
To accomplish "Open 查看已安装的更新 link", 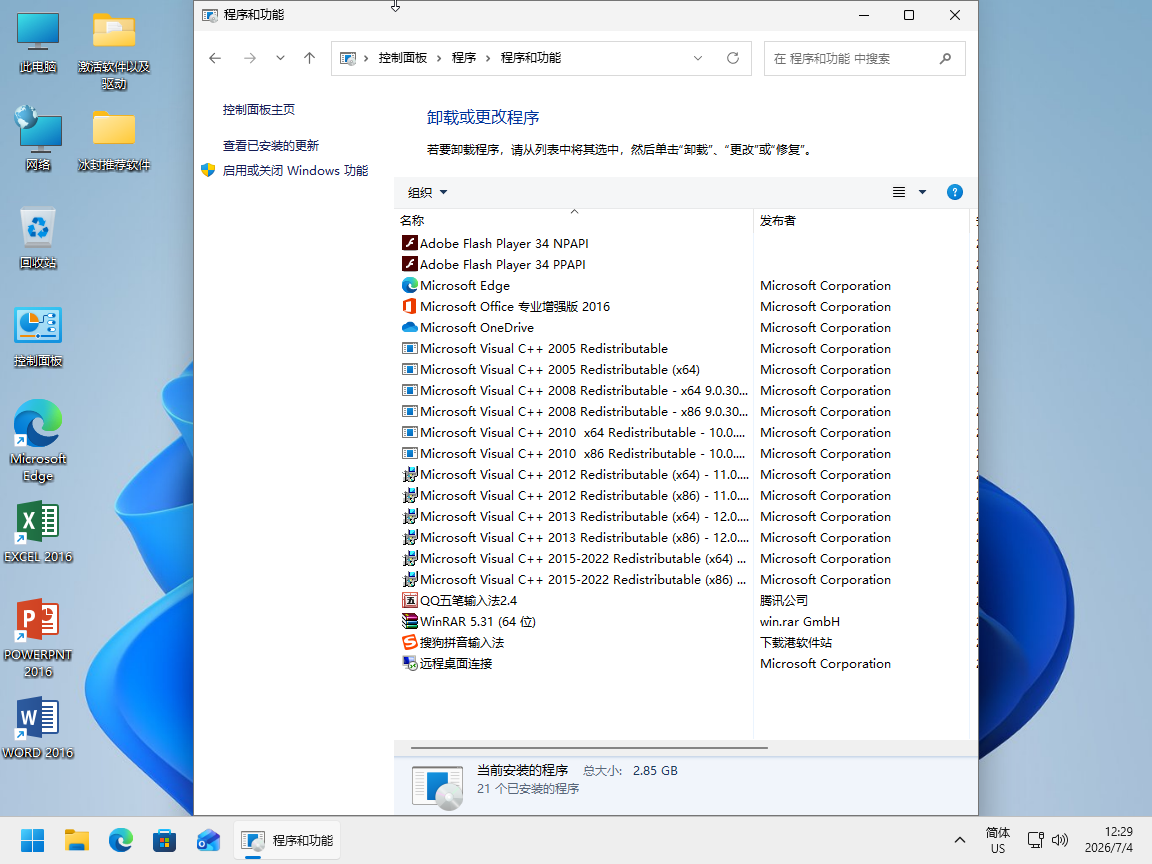I will click(x=270, y=145).
